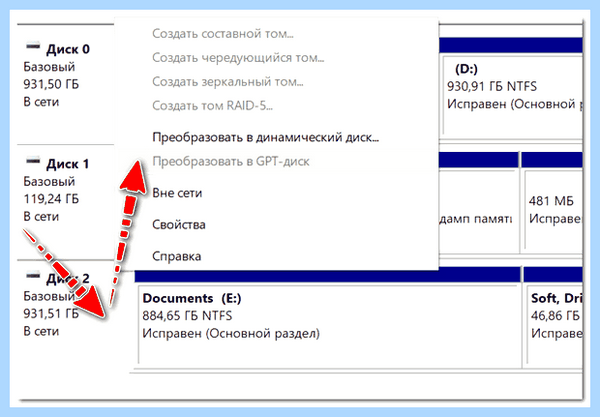Image resolution: width=600 pixels, height=417 pixels.
Task: Click the Диск 1 label
Action: click(67, 164)
